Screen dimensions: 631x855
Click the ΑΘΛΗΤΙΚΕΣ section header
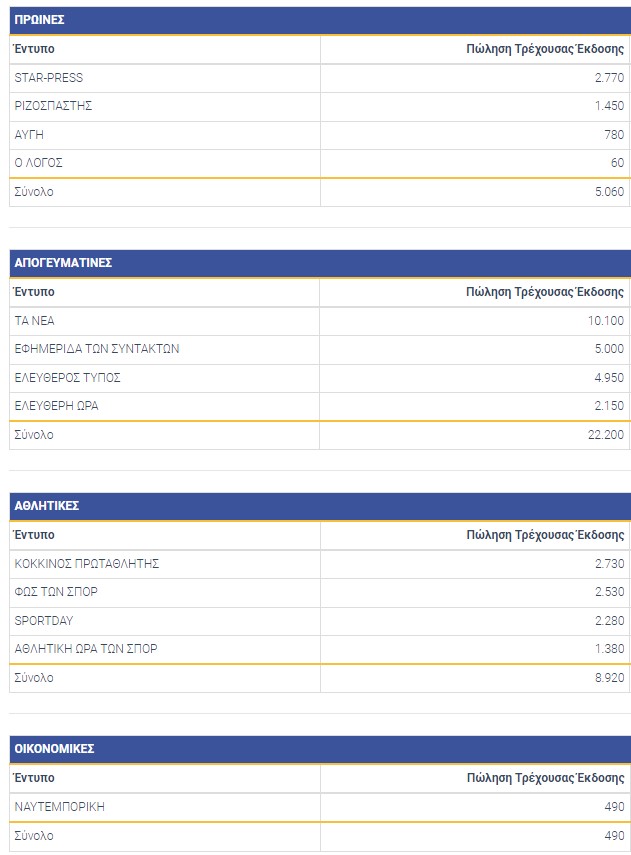point(47,506)
